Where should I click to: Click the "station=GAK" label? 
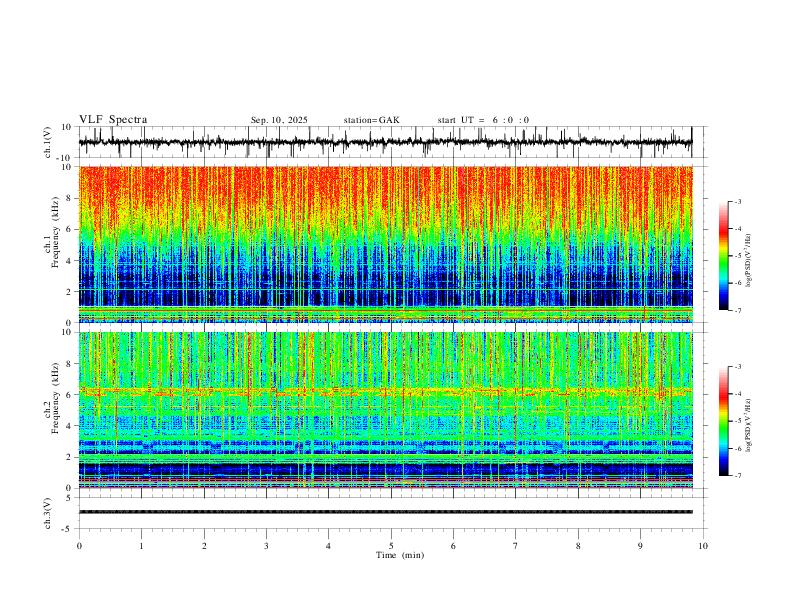point(371,120)
